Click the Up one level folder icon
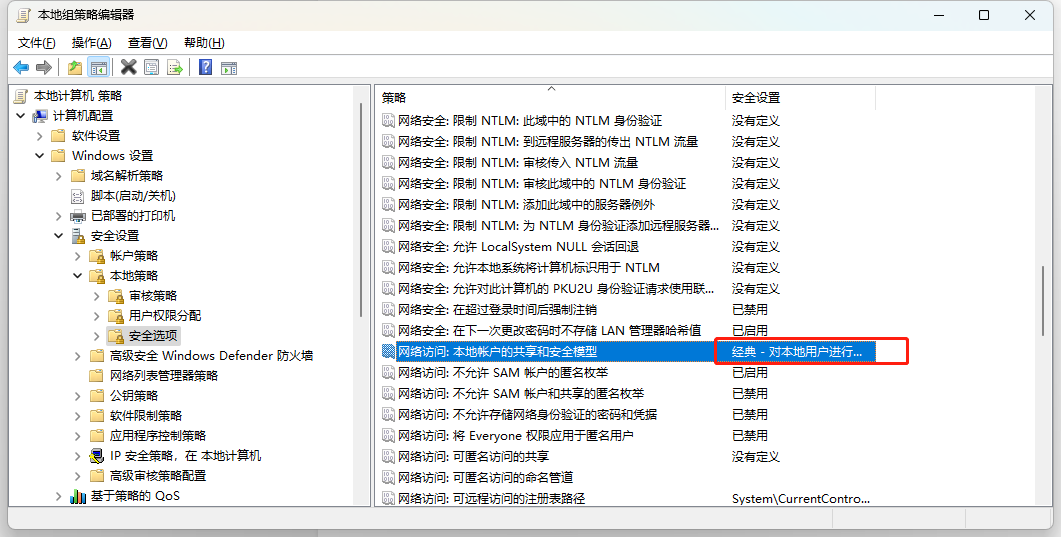1061x537 pixels. tap(74, 68)
